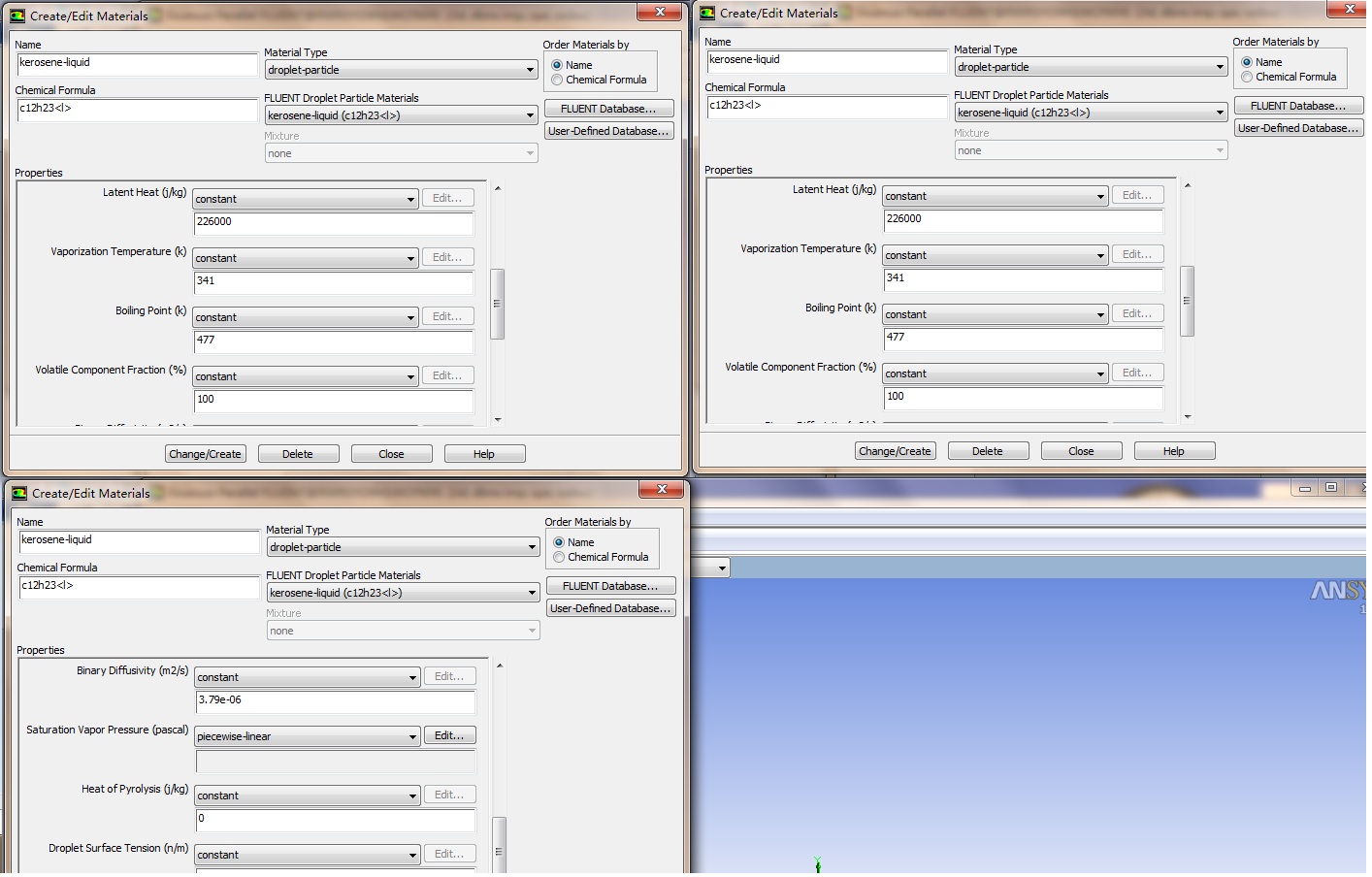
Task: Click the Binary Diffusivity value field showing 3.79e-06
Action: click(335, 700)
